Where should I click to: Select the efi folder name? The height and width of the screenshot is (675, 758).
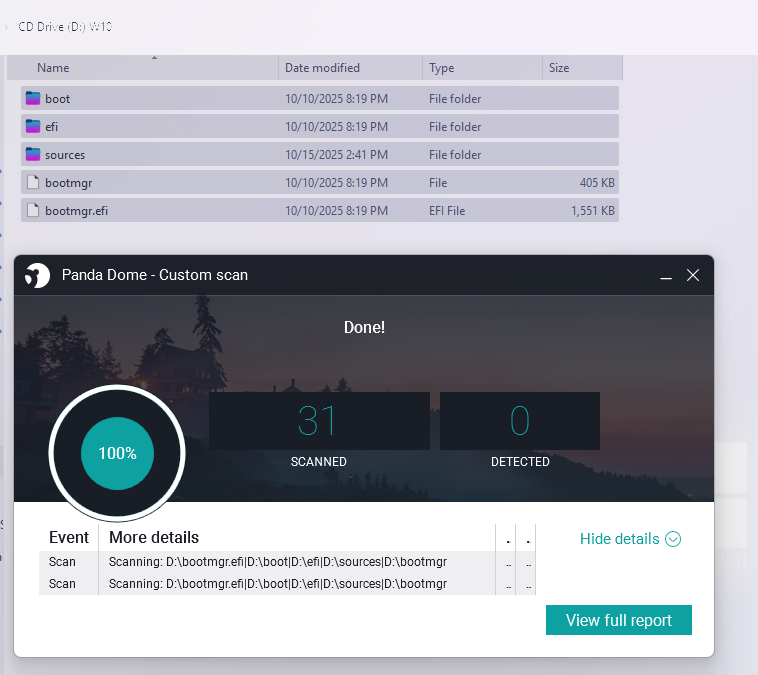click(x=51, y=127)
